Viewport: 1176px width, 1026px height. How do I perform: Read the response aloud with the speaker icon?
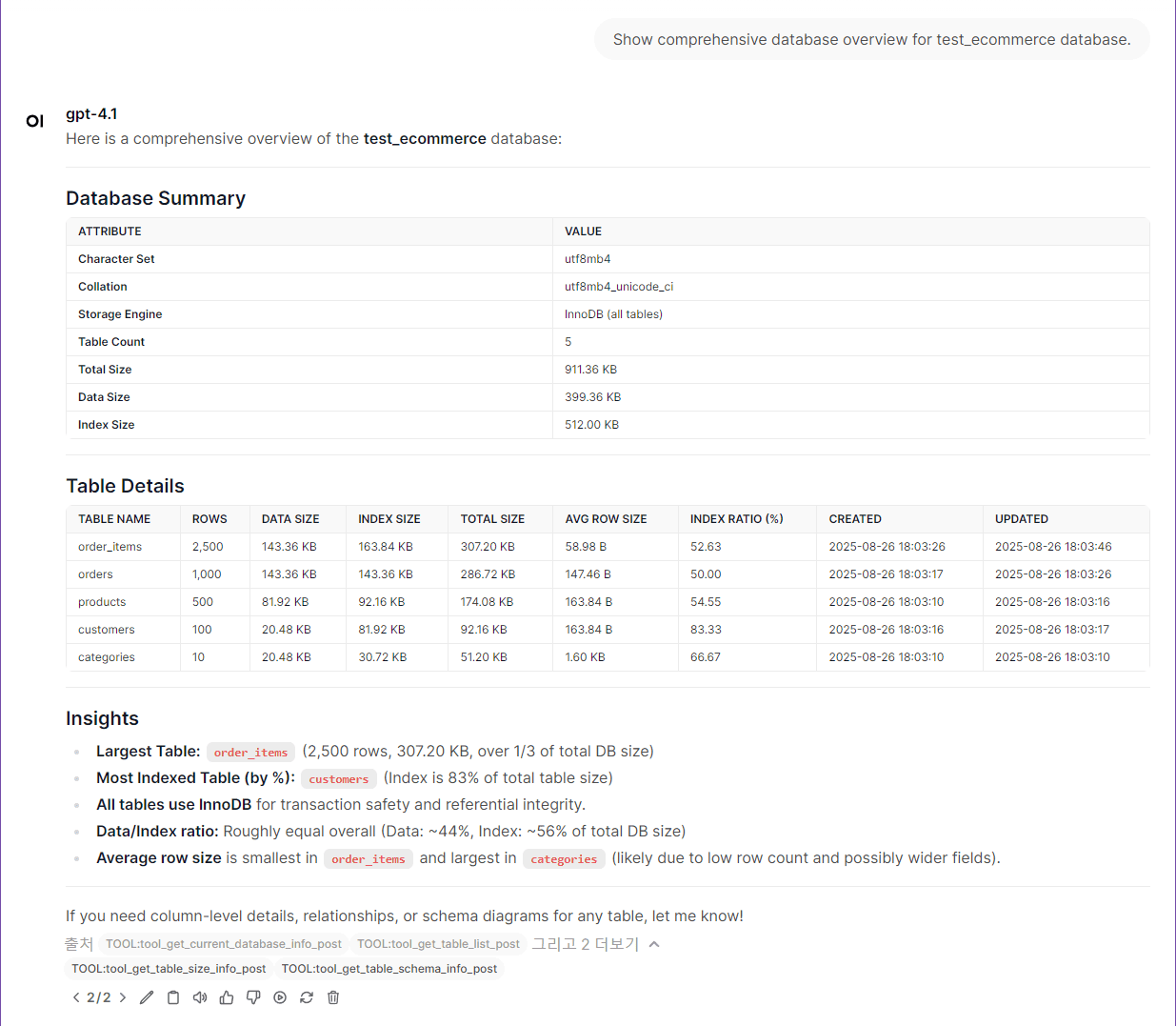[200, 997]
